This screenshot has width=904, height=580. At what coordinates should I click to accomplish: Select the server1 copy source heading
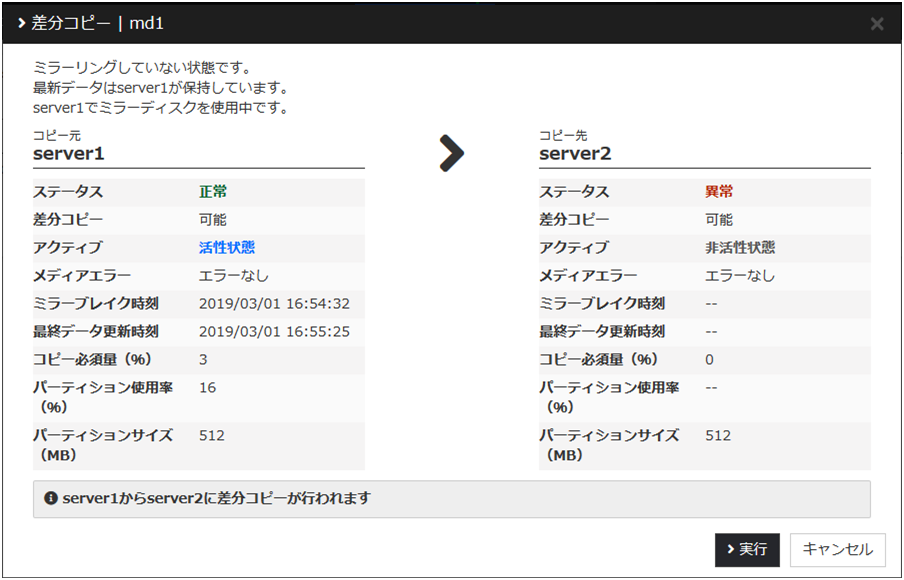coord(69,154)
